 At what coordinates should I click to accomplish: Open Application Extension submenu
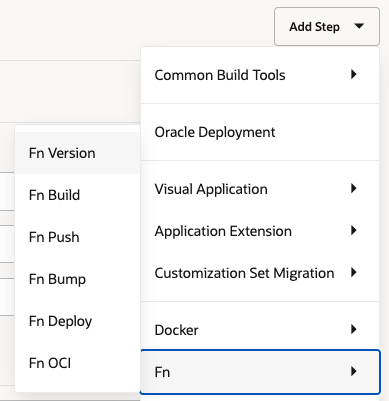tap(260, 231)
